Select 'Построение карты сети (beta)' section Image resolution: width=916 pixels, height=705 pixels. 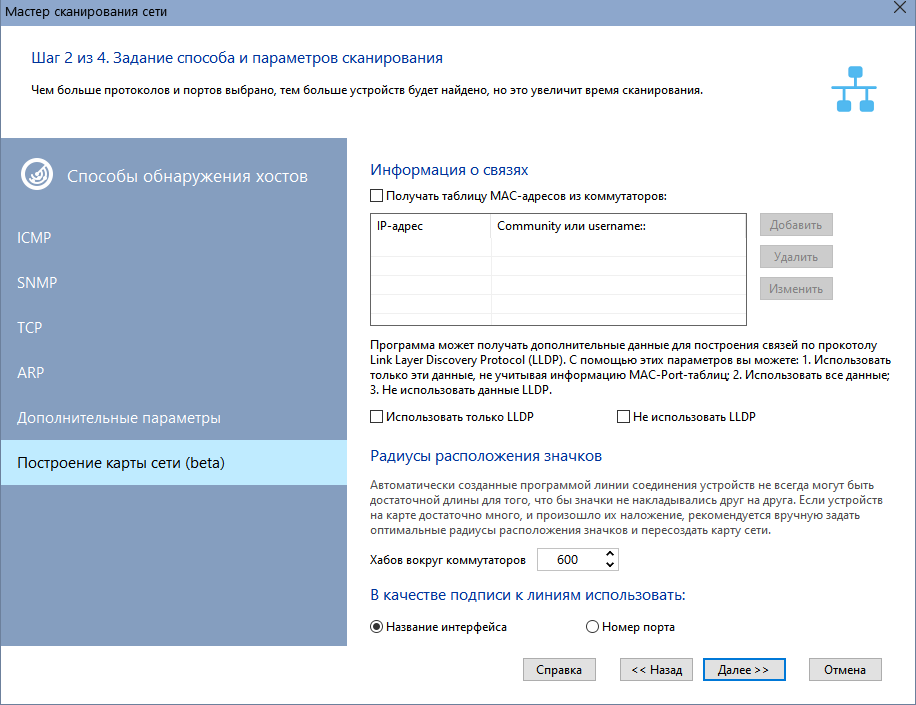click(174, 463)
